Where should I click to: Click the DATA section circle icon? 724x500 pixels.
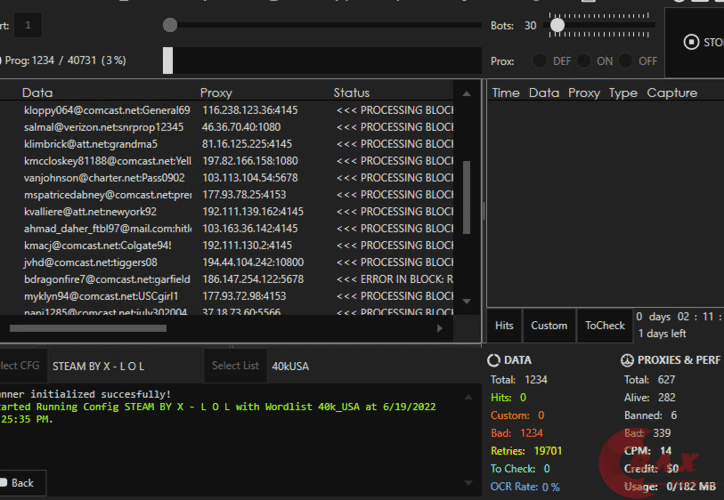(x=494, y=360)
